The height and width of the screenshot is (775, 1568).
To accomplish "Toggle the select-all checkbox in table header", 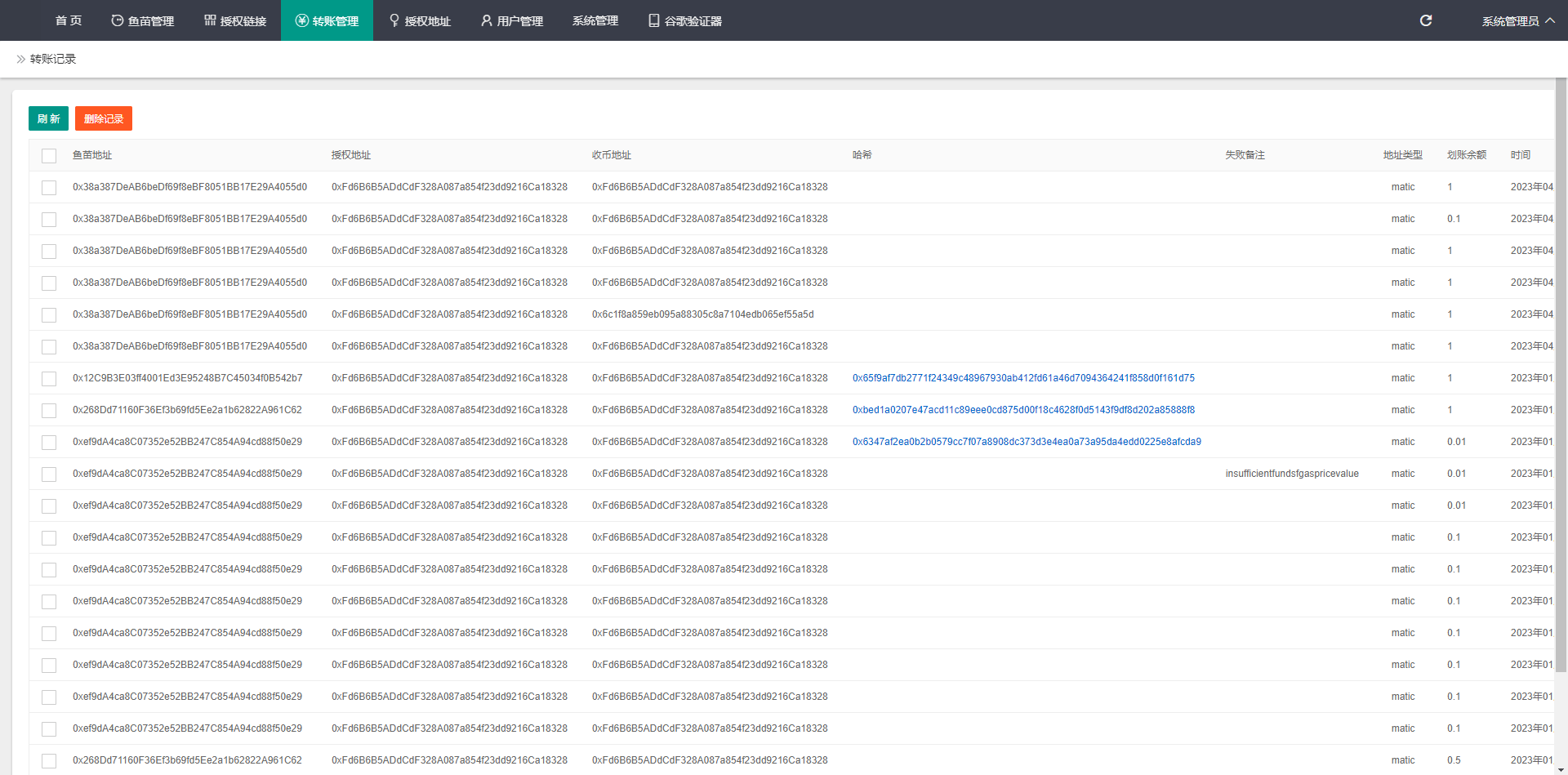I will (x=49, y=156).
